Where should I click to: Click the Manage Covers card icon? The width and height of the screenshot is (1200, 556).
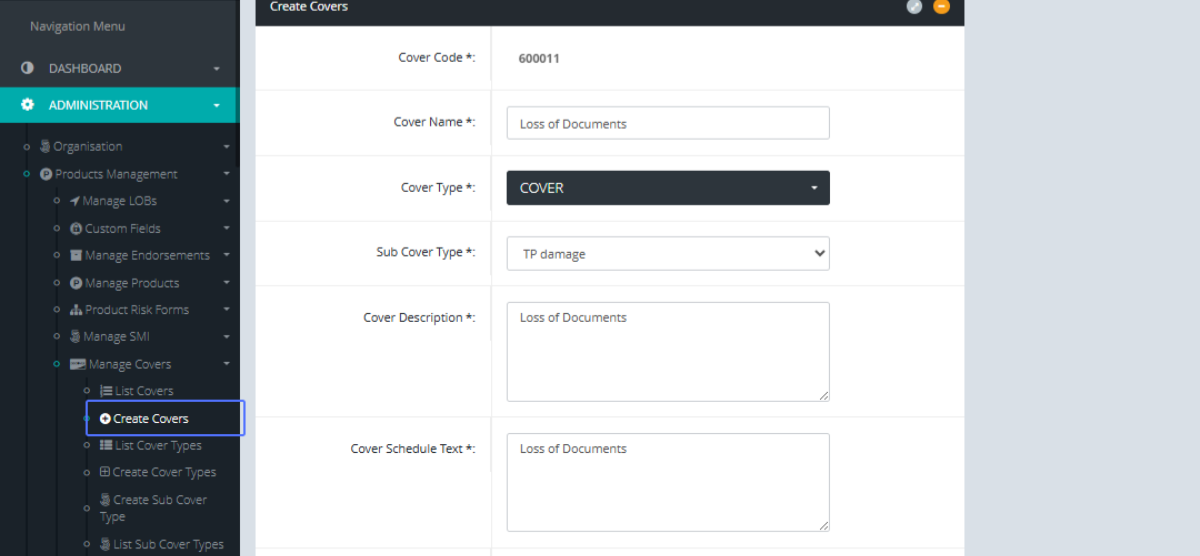click(x=77, y=364)
